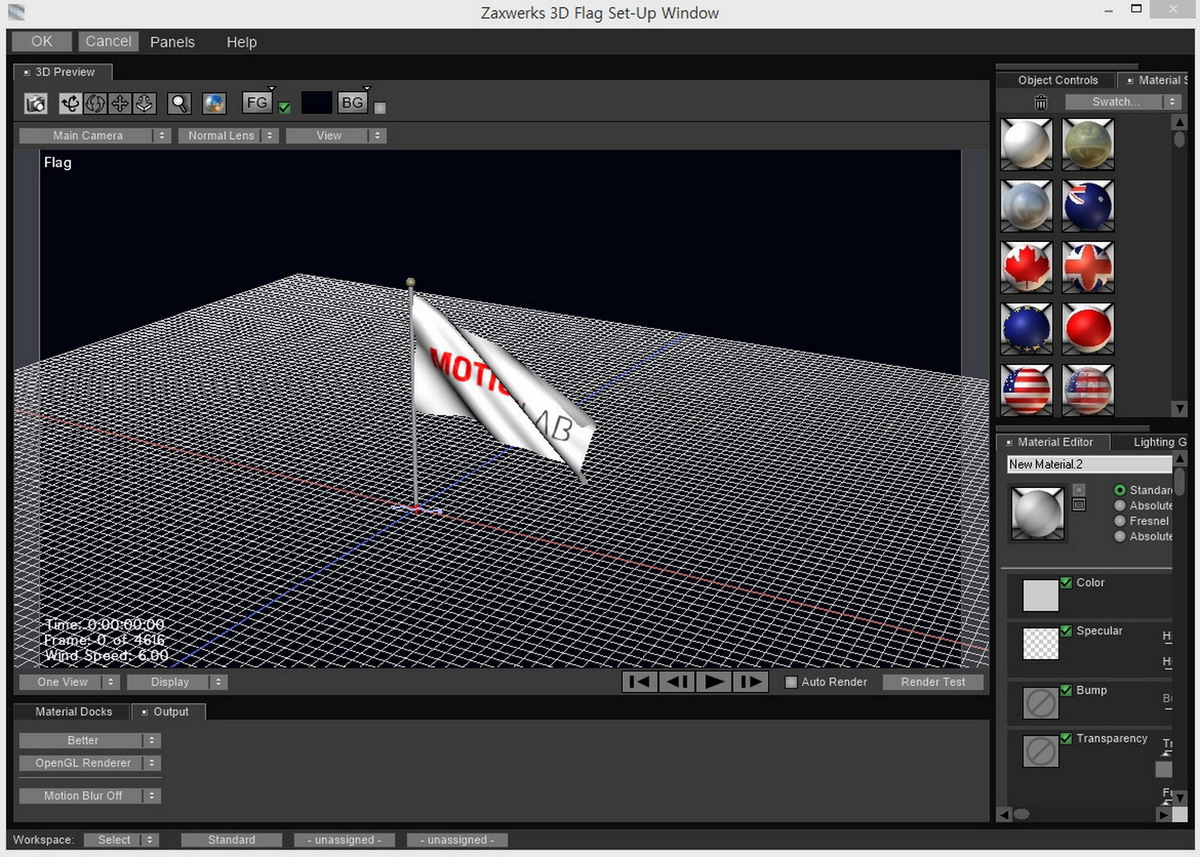Choose the Australian flag material swatch
Image resolution: width=1200 pixels, height=857 pixels.
(x=1088, y=206)
